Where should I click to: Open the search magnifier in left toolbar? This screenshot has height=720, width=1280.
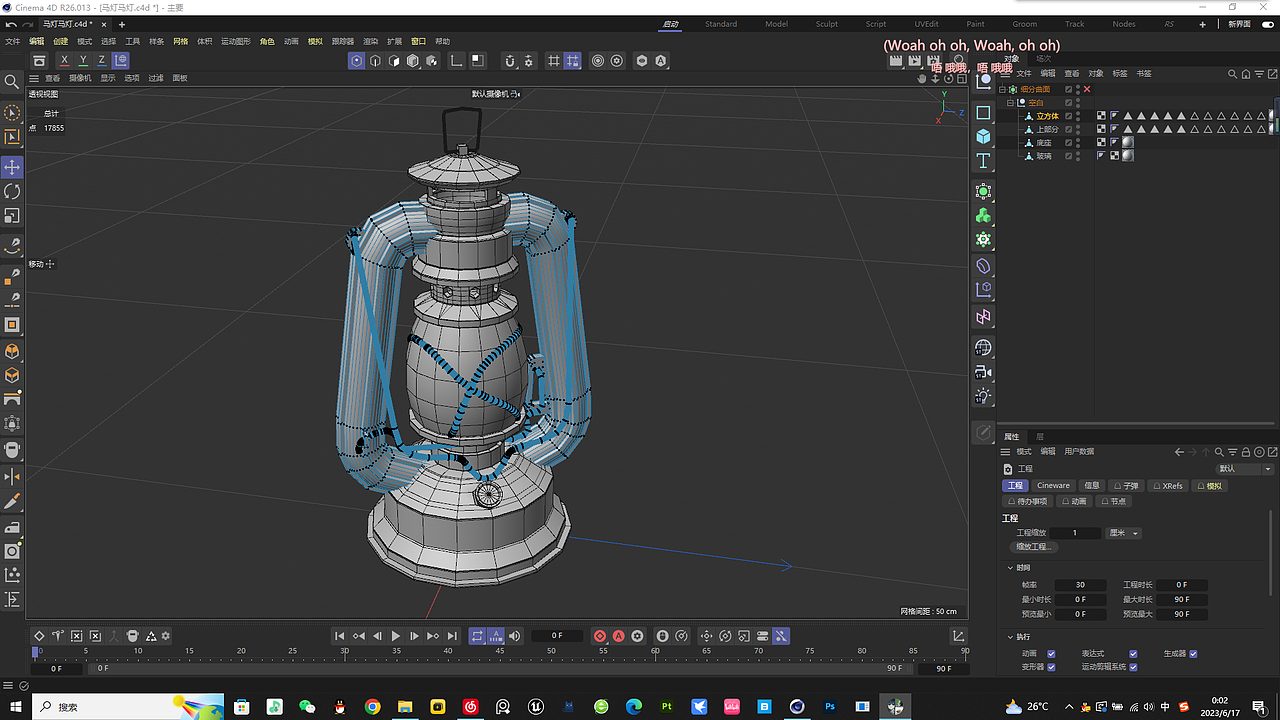point(13,82)
